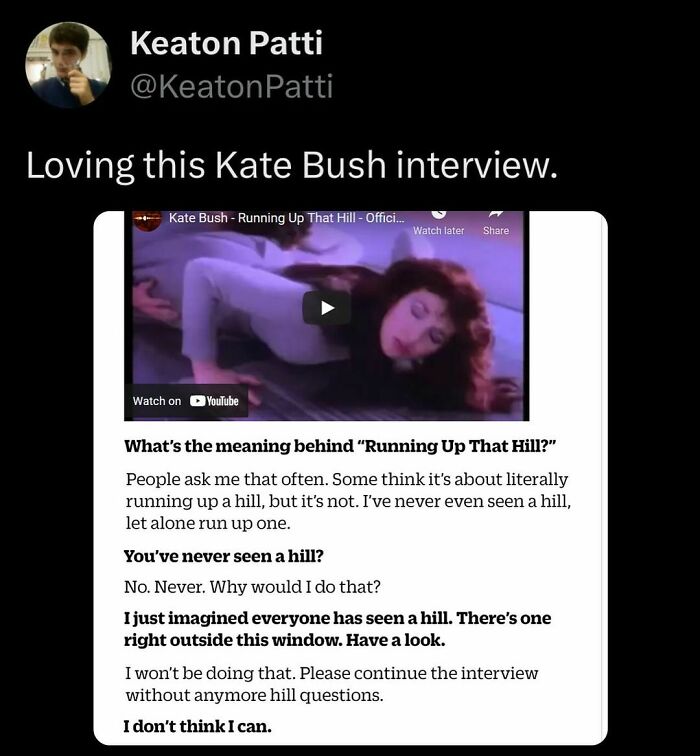Select the bold 'You've never seen a hill?' question

(x=224, y=556)
